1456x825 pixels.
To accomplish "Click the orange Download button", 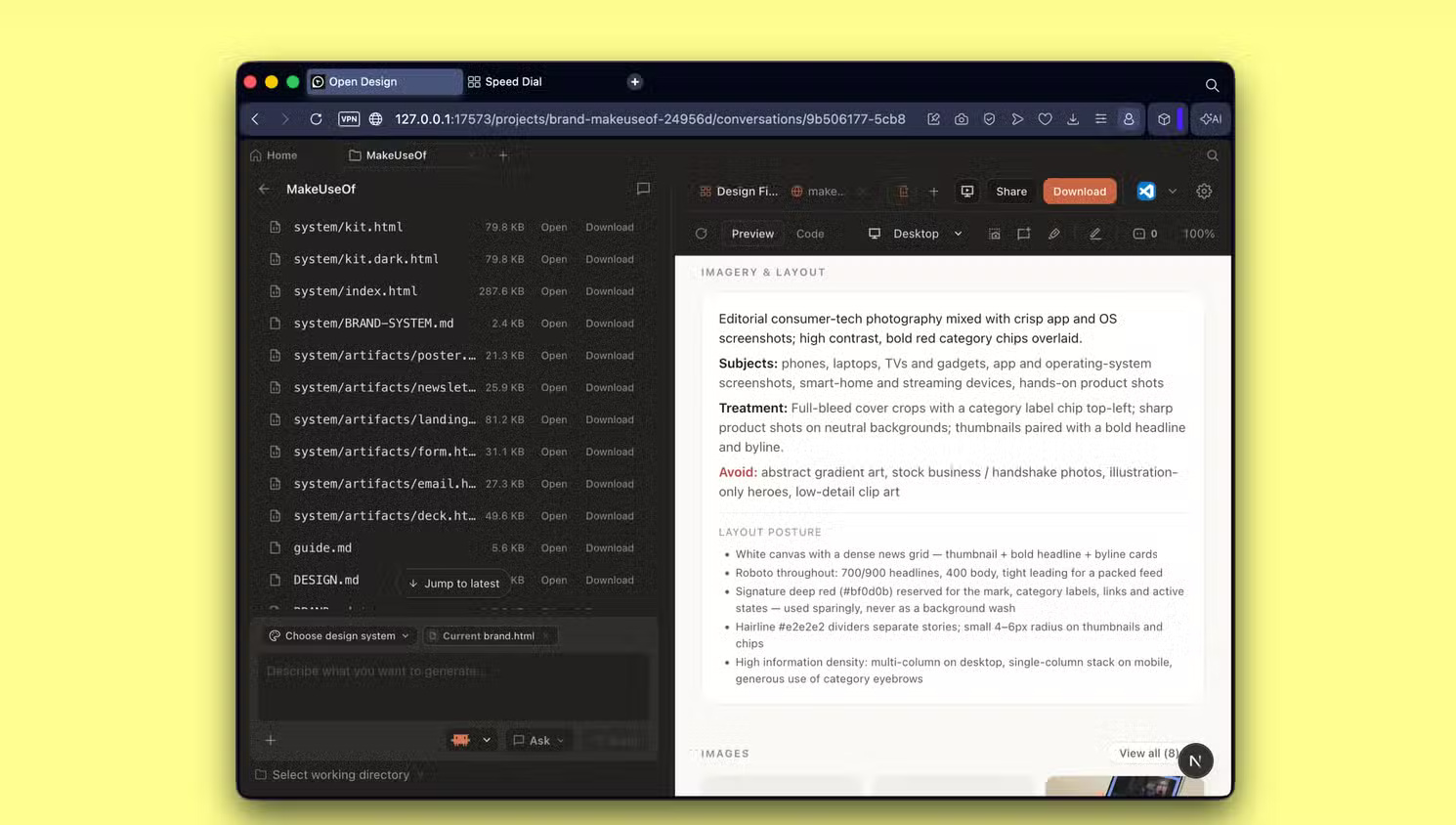I will tap(1080, 192).
